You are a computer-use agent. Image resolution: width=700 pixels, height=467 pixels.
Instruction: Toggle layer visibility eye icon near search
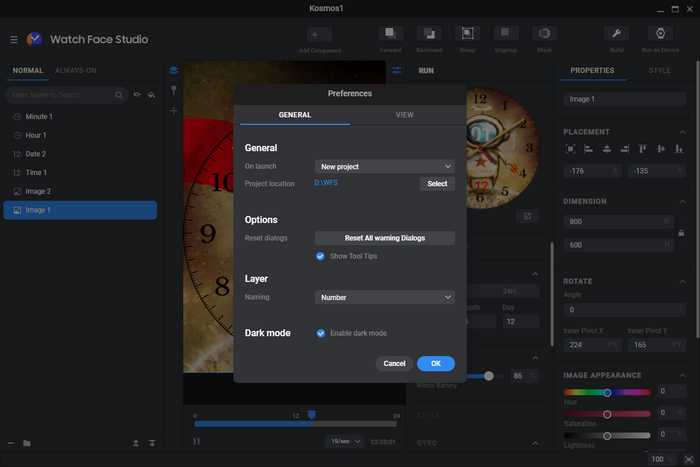tap(136, 95)
